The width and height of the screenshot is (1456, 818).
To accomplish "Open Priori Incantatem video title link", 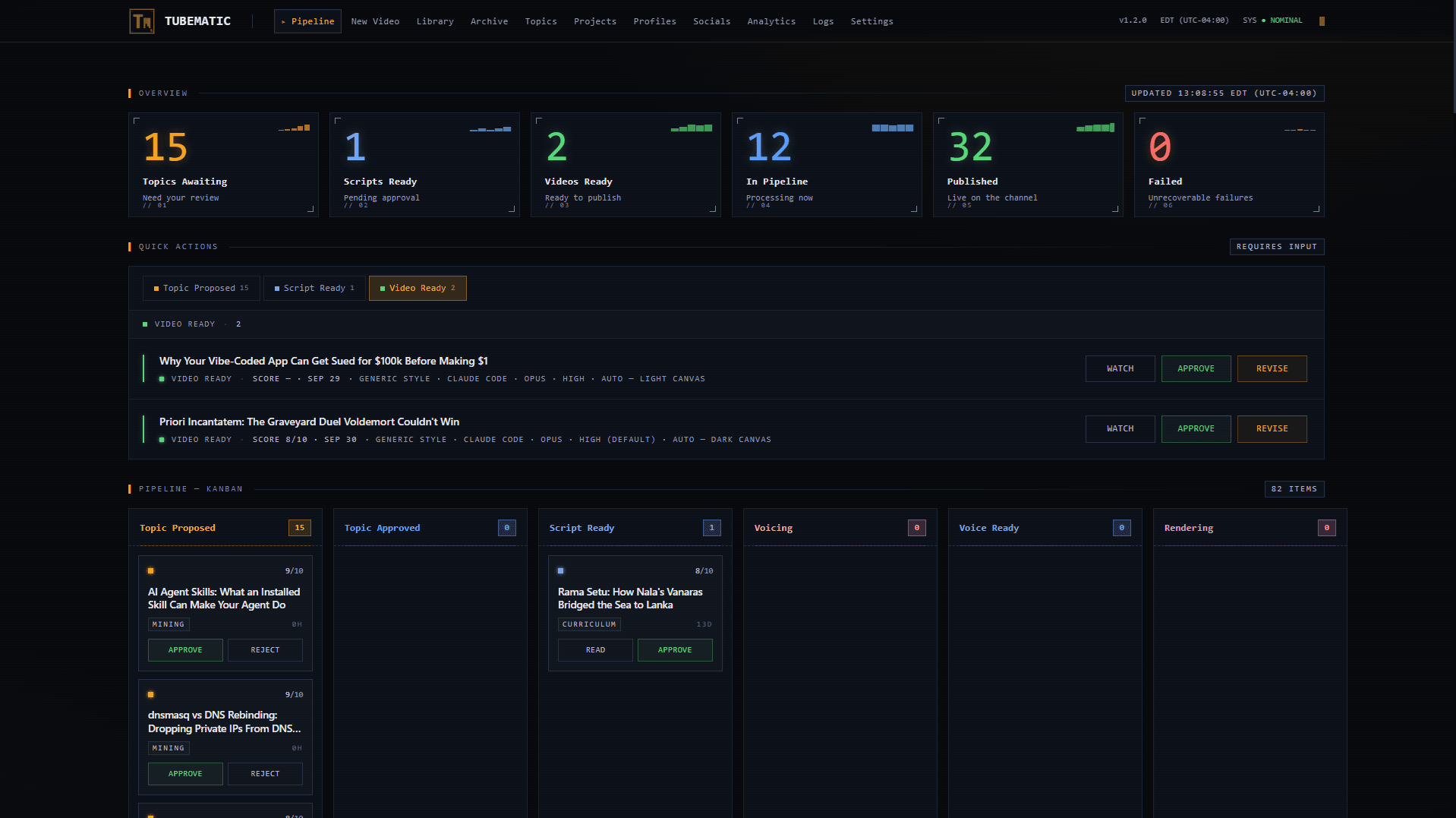I will point(309,422).
